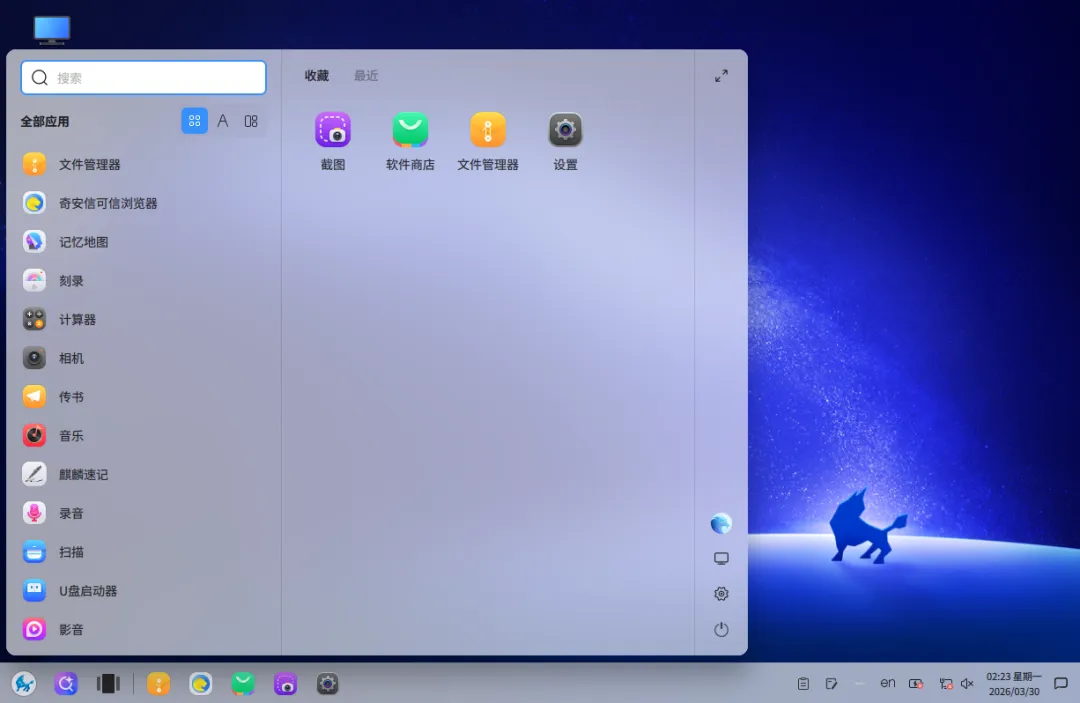Click 全部应用 heading
1080x703 pixels.
(x=45, y=122)
